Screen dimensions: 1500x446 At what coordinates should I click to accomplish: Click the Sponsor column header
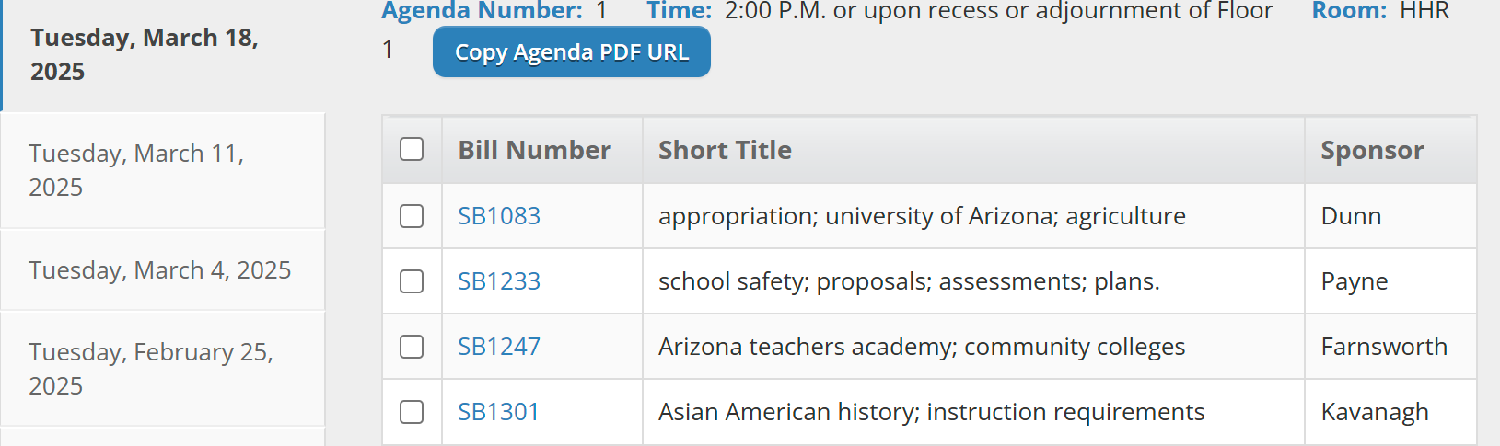pos(1372,150)
